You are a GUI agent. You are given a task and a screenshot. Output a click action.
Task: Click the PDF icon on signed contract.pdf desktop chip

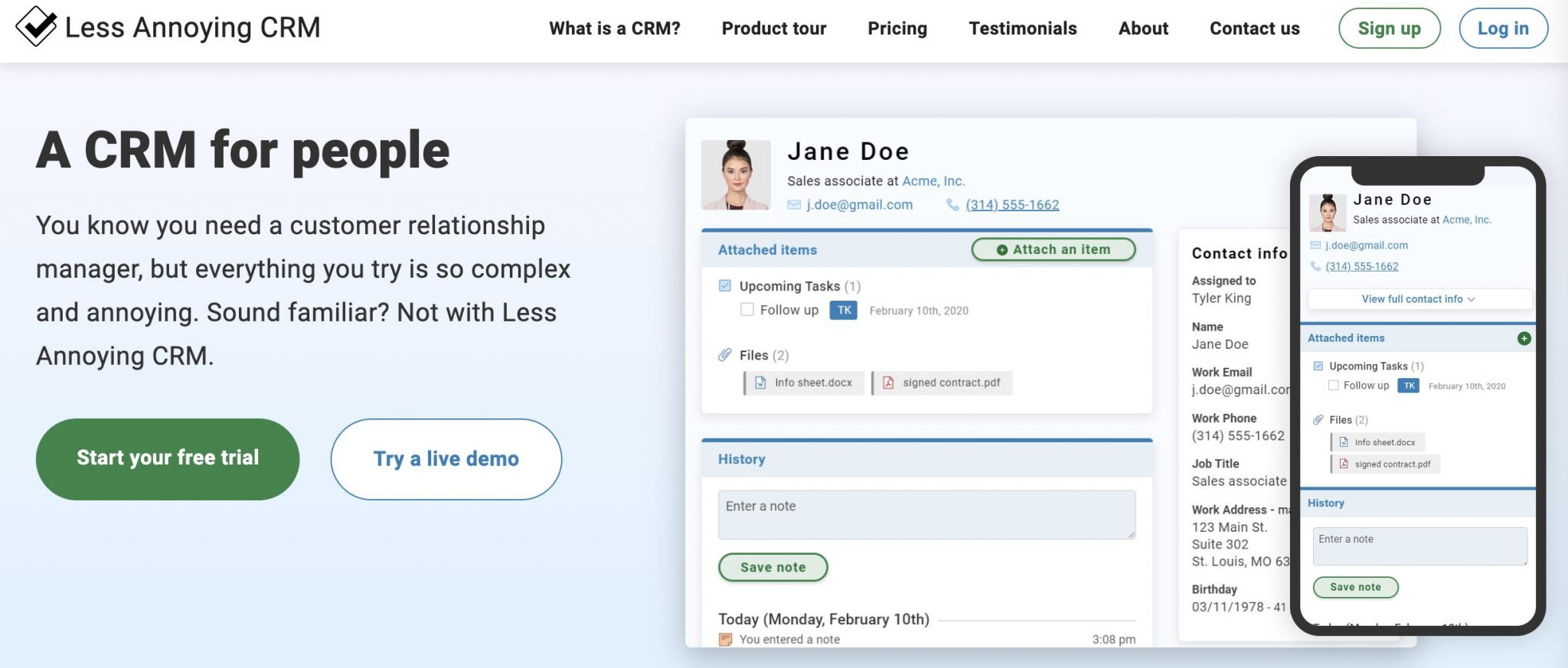(x=888, y=383)
